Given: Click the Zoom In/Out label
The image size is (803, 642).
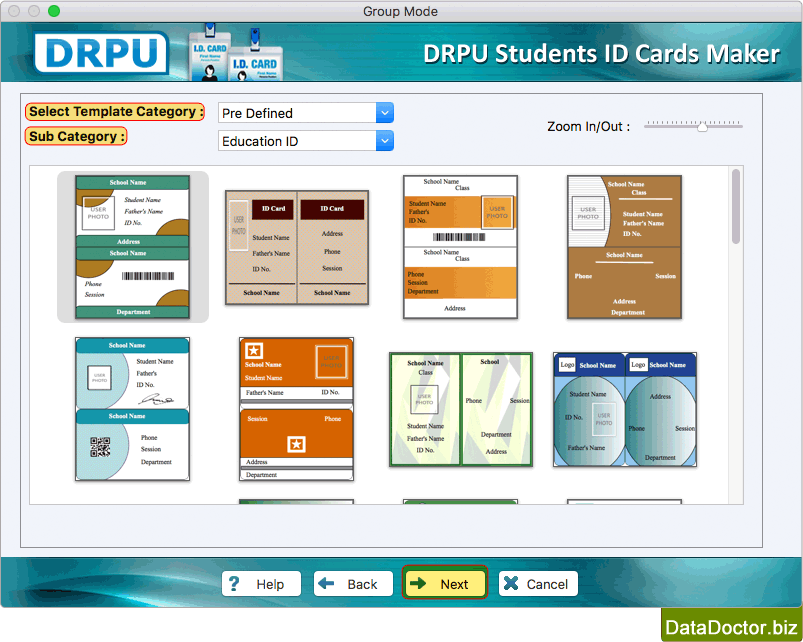Looking at the screenshot, I should (x=588, y=126).
